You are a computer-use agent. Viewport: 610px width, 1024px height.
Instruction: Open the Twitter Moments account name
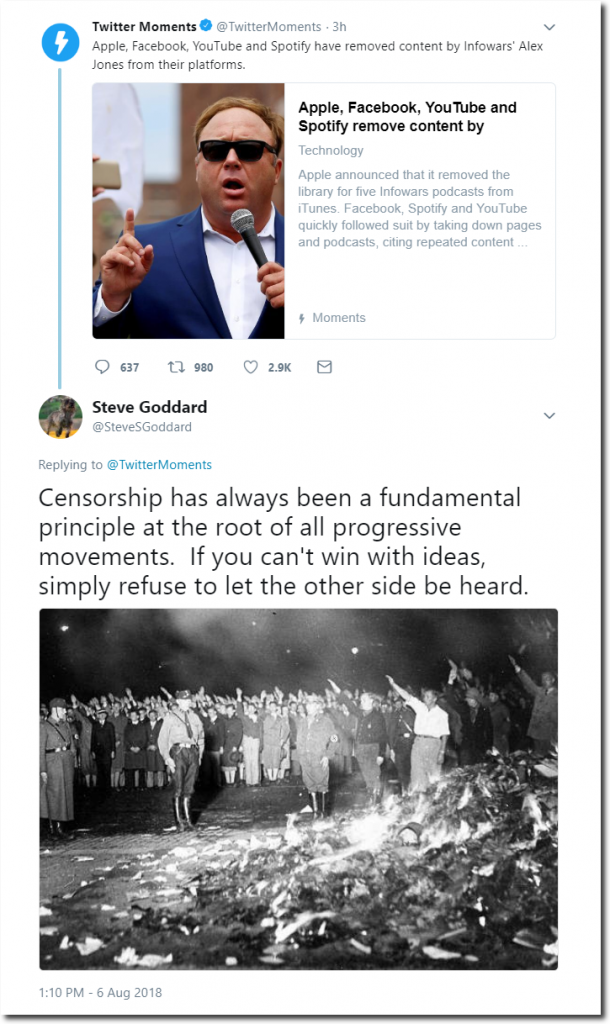[x=144, y=27]
